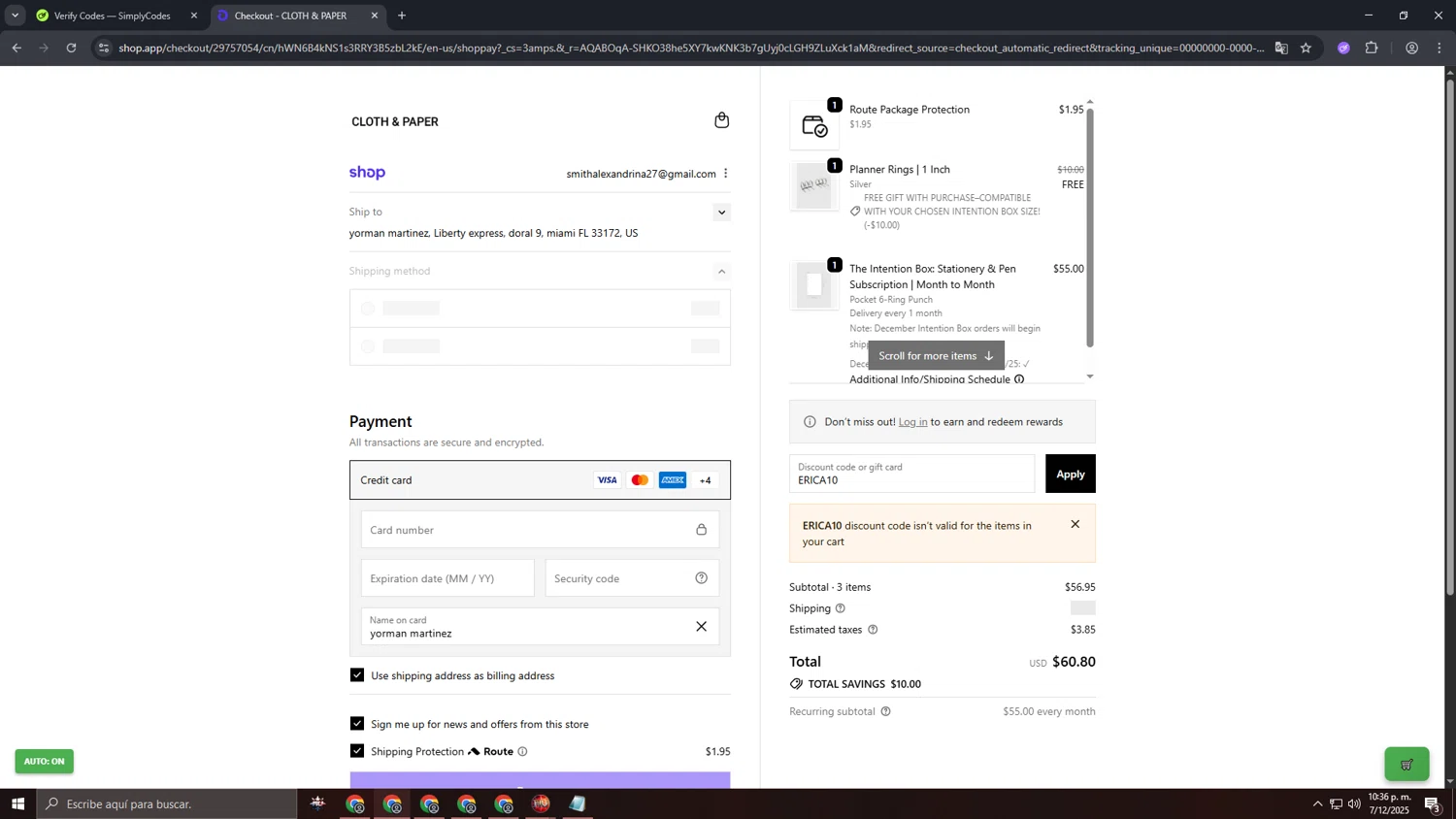Image resolution: width=1456 pixels, height=819 pixels.
Task: Click the browser address bar URL
Action: (690, 48)
